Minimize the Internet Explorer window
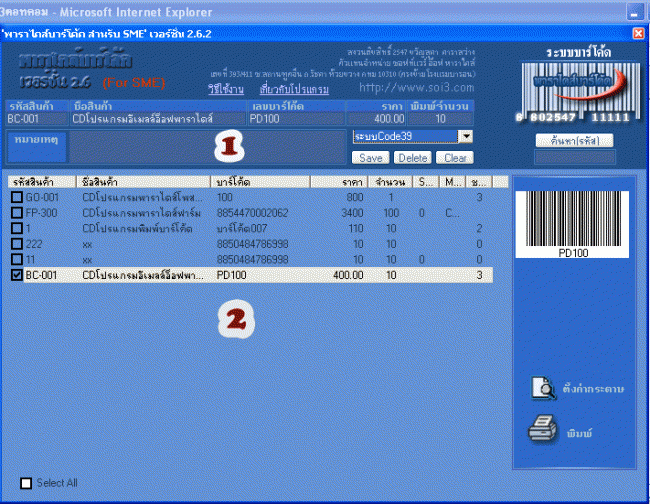The height and width of the screenshot is (504, 650). click(635, 12)
